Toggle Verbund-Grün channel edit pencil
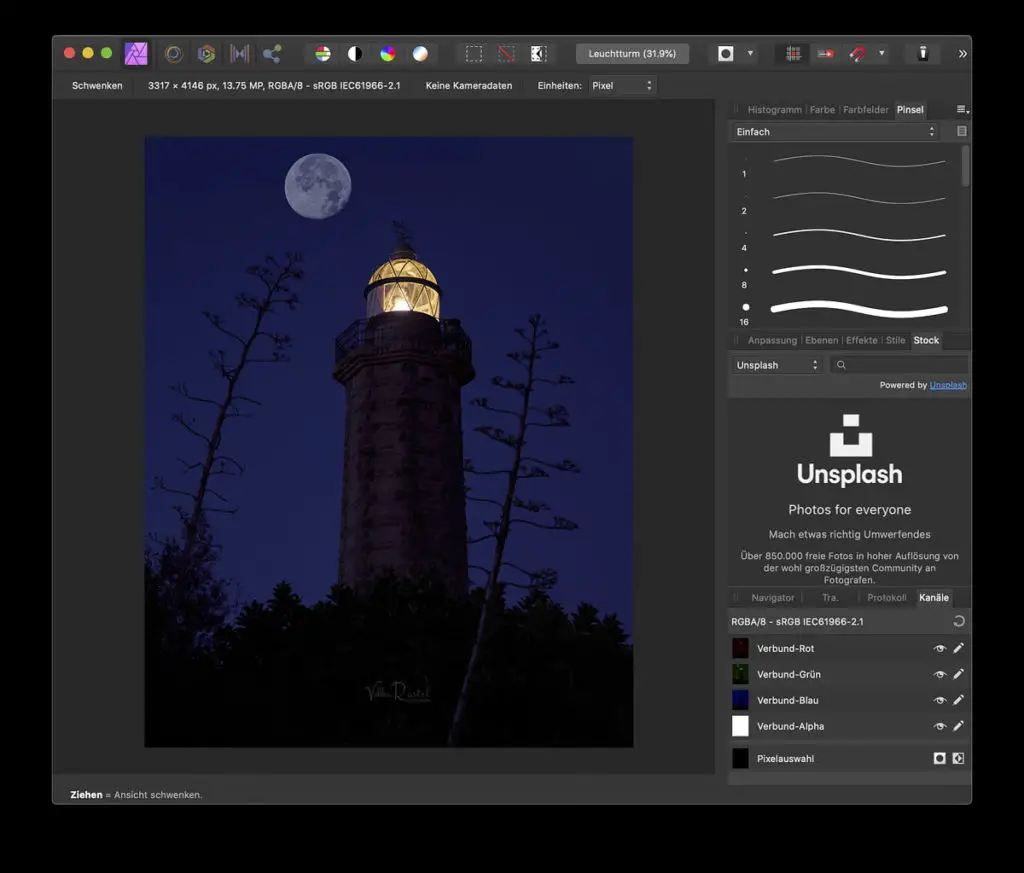The width and height of the screenshot is (1024, 873). 958,674
